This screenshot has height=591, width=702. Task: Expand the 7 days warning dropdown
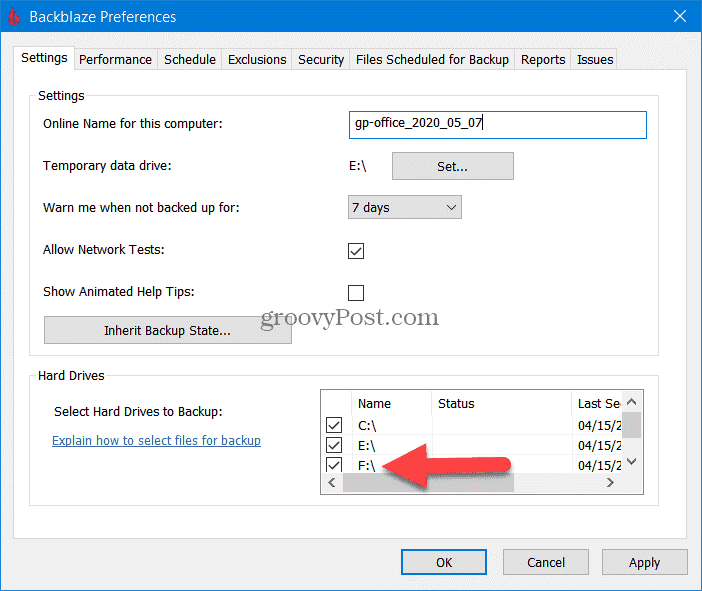[x=405, y=207]
